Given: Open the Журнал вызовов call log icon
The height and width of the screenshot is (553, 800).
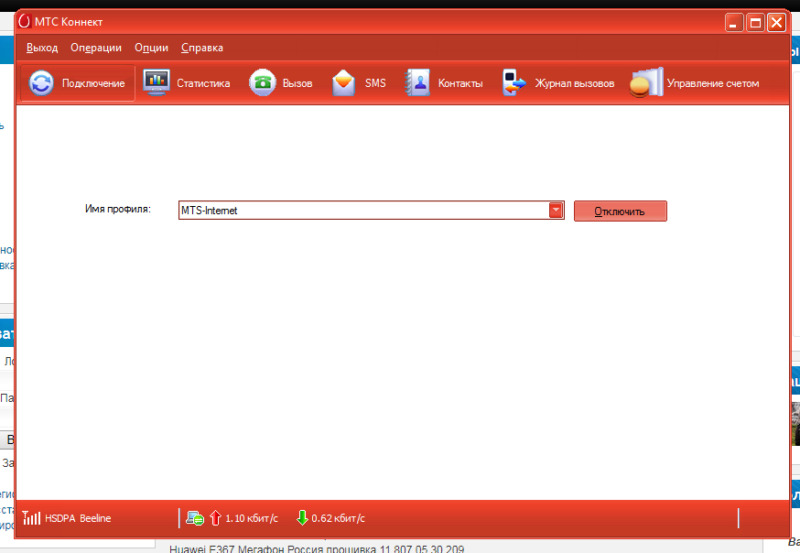Looking at the screenshot, I should (513, 83).
